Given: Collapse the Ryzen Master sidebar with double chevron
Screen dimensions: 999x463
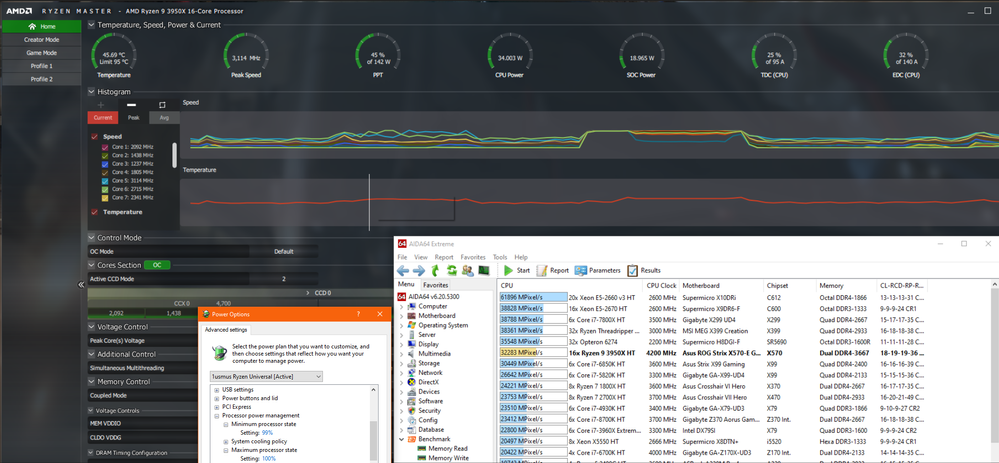Looking at the screenshot, I should [81, 285].
